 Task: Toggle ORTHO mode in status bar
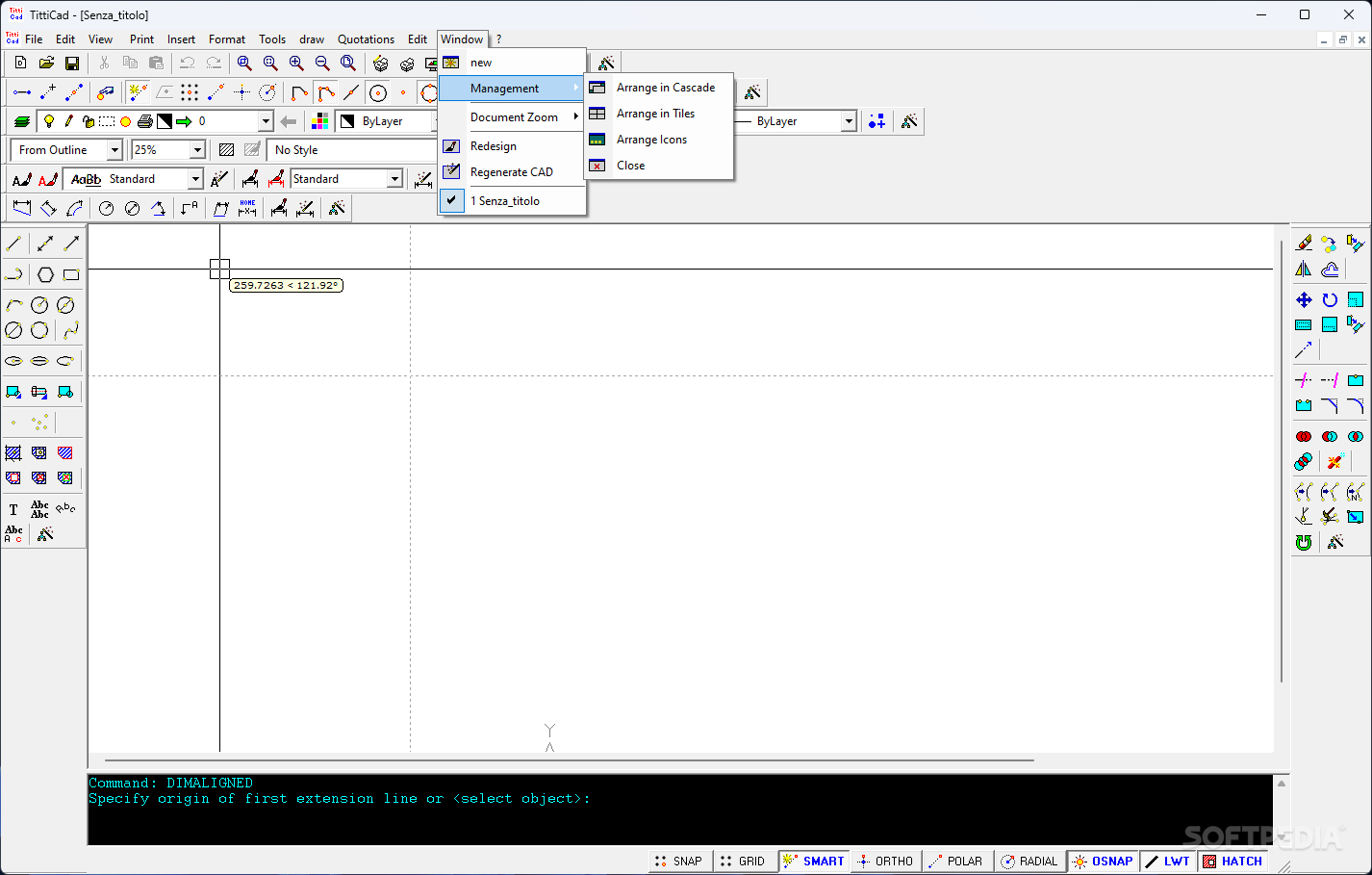[x=885, y=862]
